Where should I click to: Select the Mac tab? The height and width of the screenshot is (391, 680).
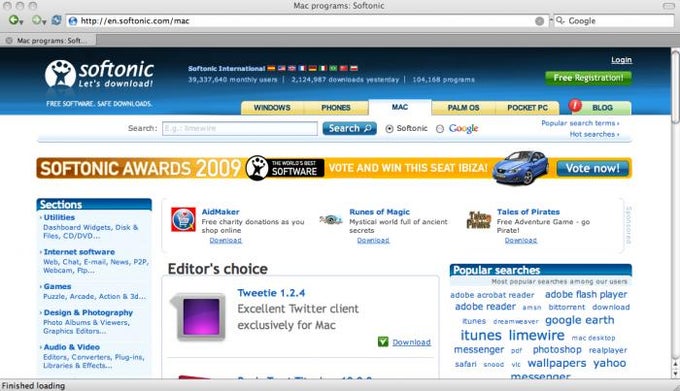coord(400,107)
